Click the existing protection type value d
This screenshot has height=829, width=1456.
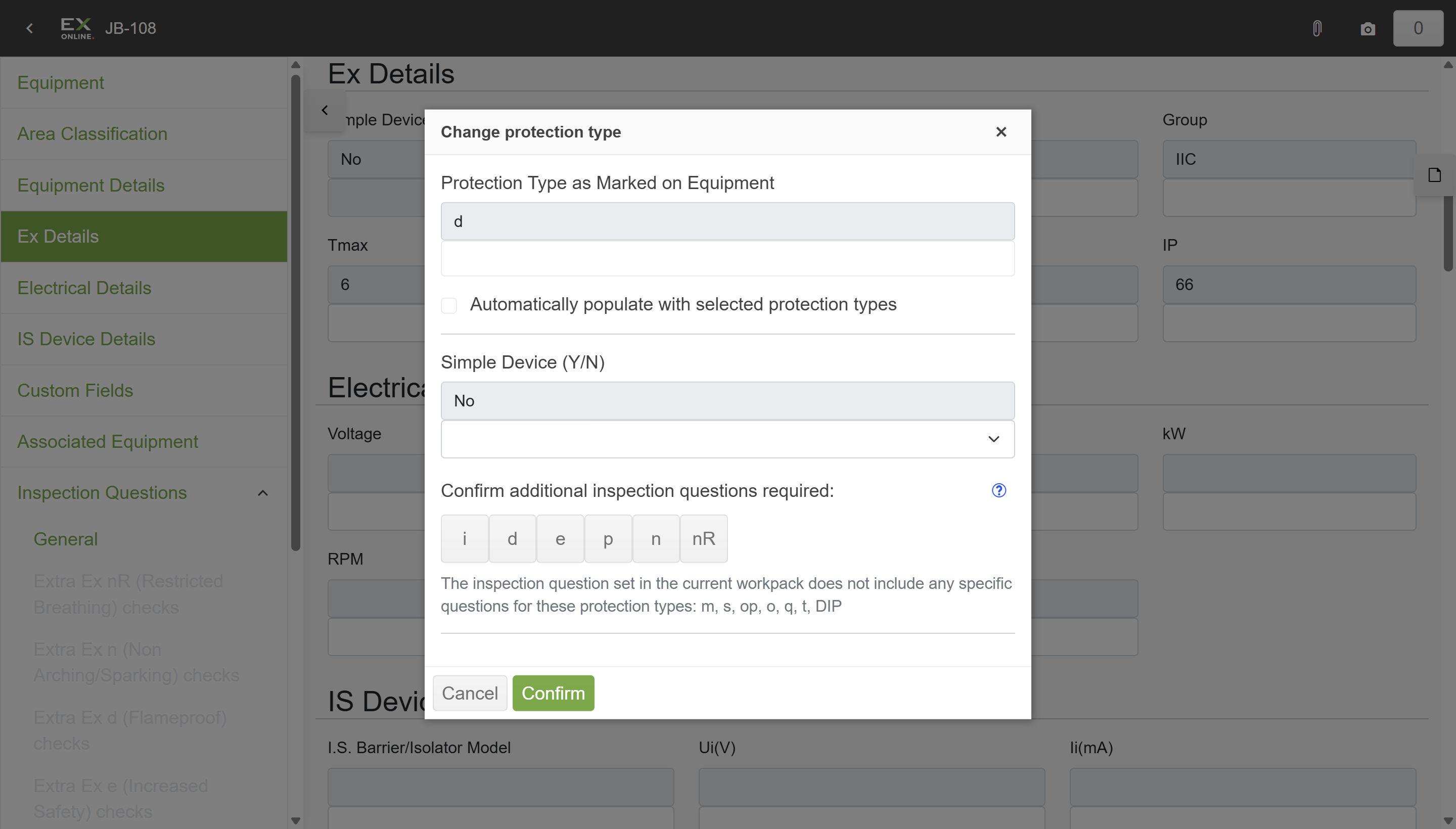pyautogui.click(x=727, y=221)
